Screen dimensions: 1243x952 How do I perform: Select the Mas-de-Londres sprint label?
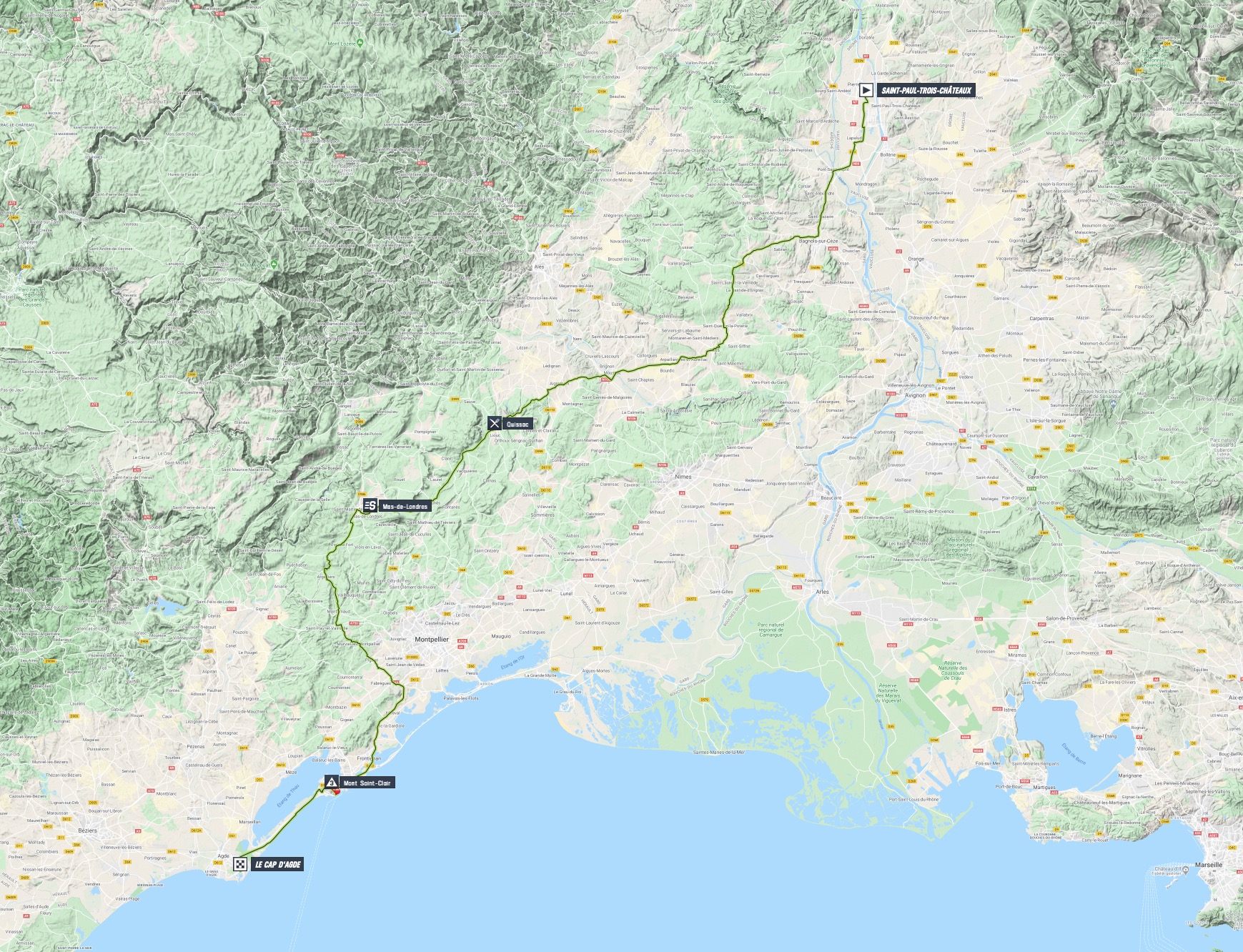[405, 507]
